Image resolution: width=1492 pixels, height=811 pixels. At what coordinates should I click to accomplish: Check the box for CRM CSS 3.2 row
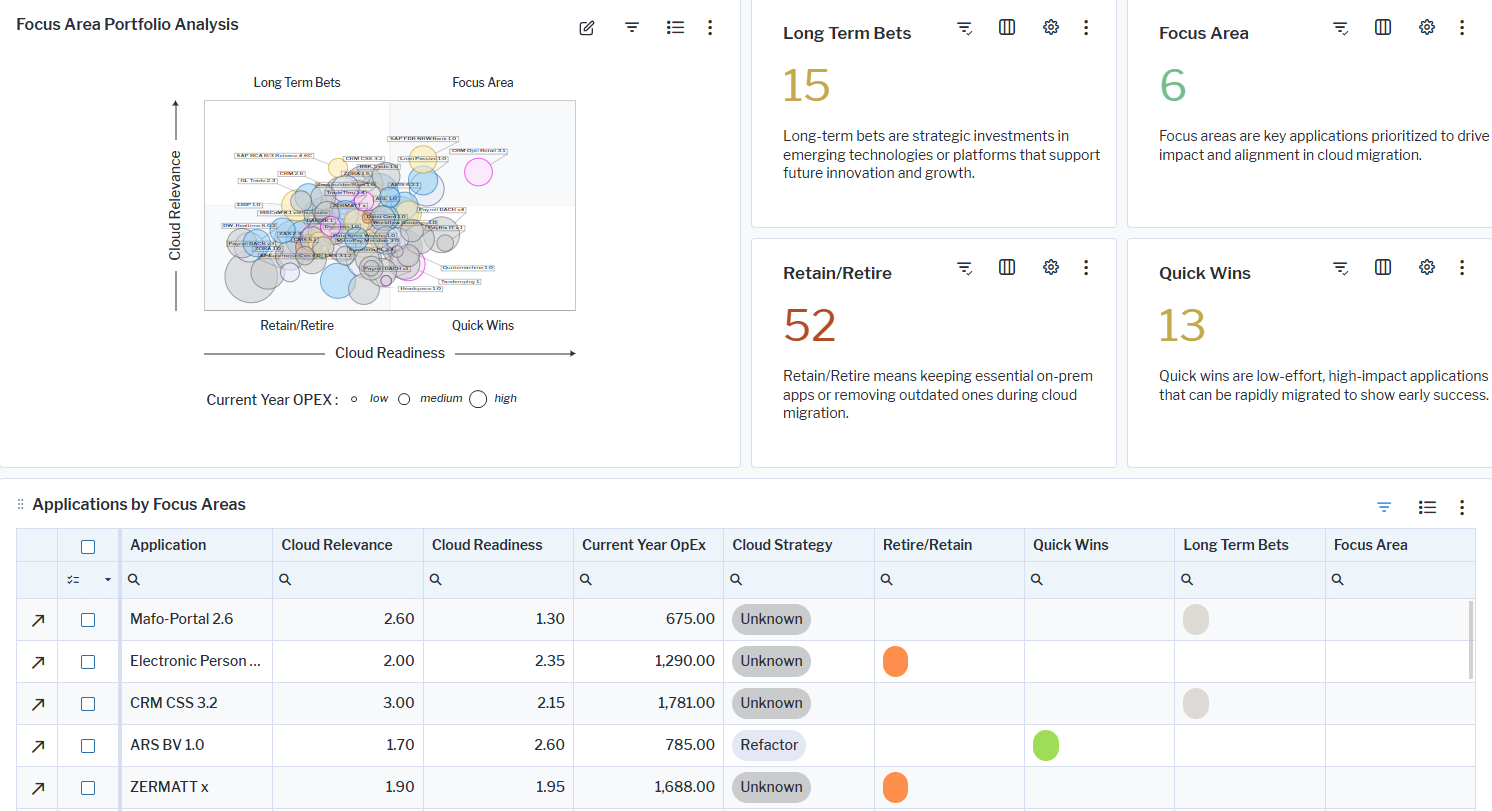pyautogui.click(x=88, y=704)
